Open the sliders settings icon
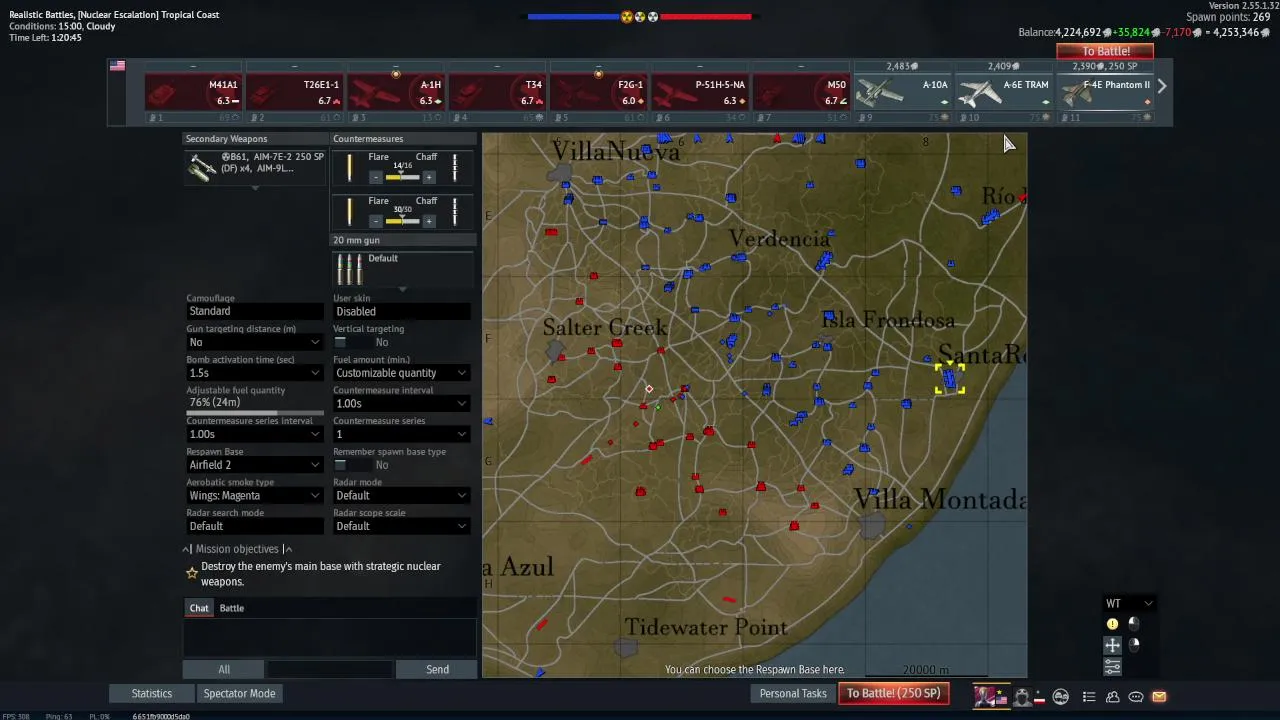The image size is (1280, 720). tap(1112, 667)
